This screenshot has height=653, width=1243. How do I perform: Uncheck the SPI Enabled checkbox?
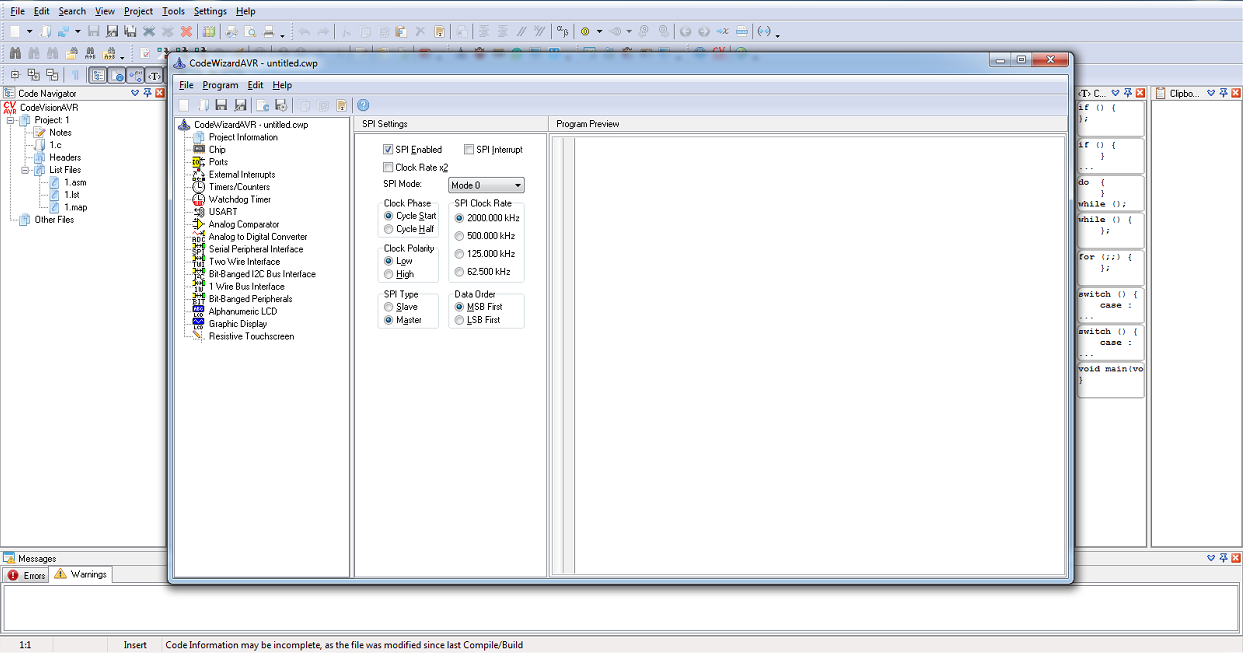pos(389,150)
